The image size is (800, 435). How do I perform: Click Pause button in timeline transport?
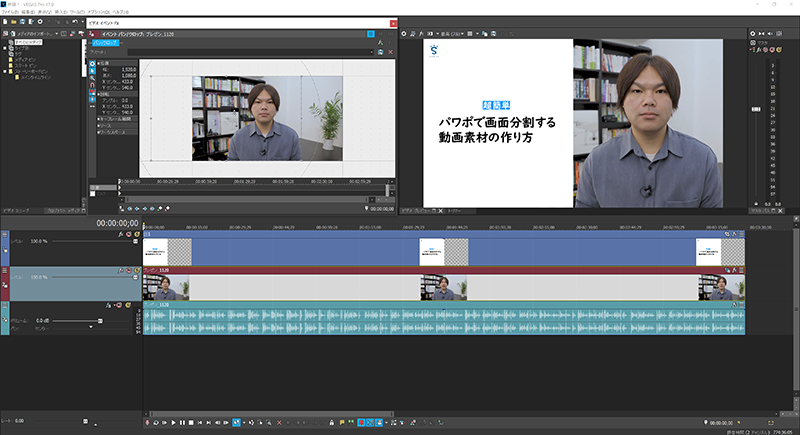182,422
